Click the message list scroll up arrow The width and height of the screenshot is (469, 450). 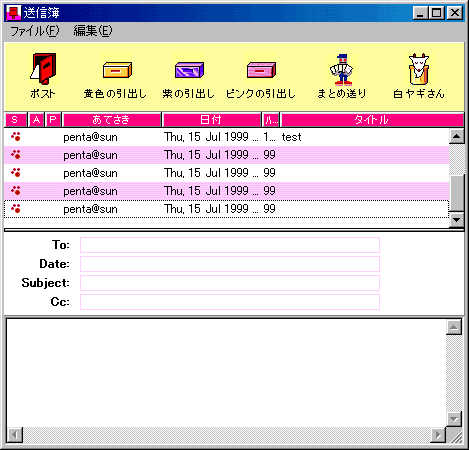(456, 136)
